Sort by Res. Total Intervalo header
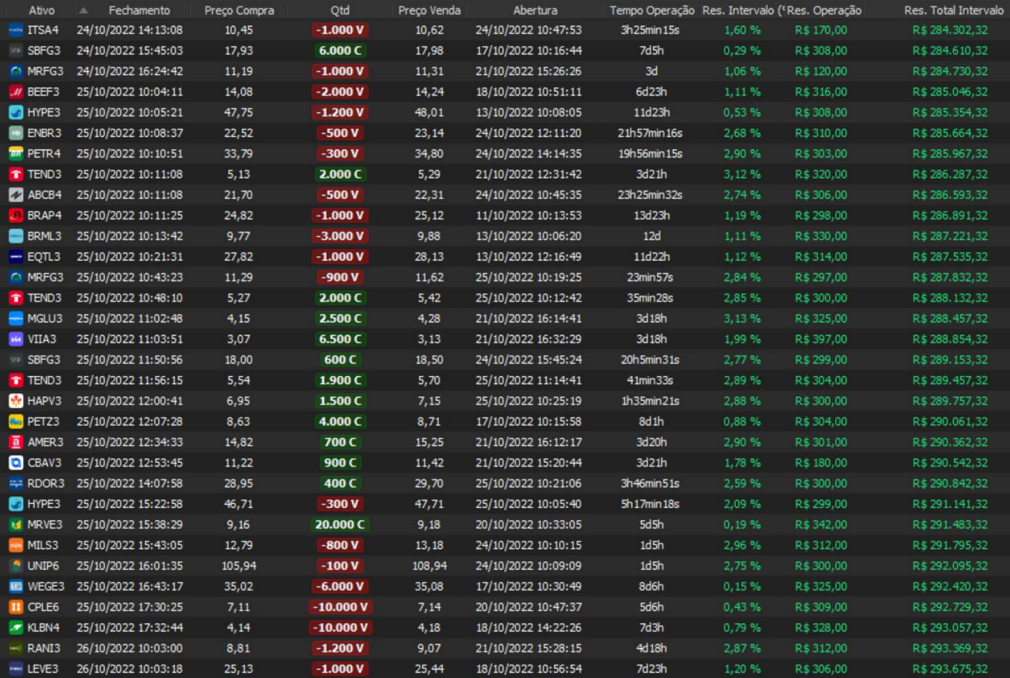 coord(953,10)
